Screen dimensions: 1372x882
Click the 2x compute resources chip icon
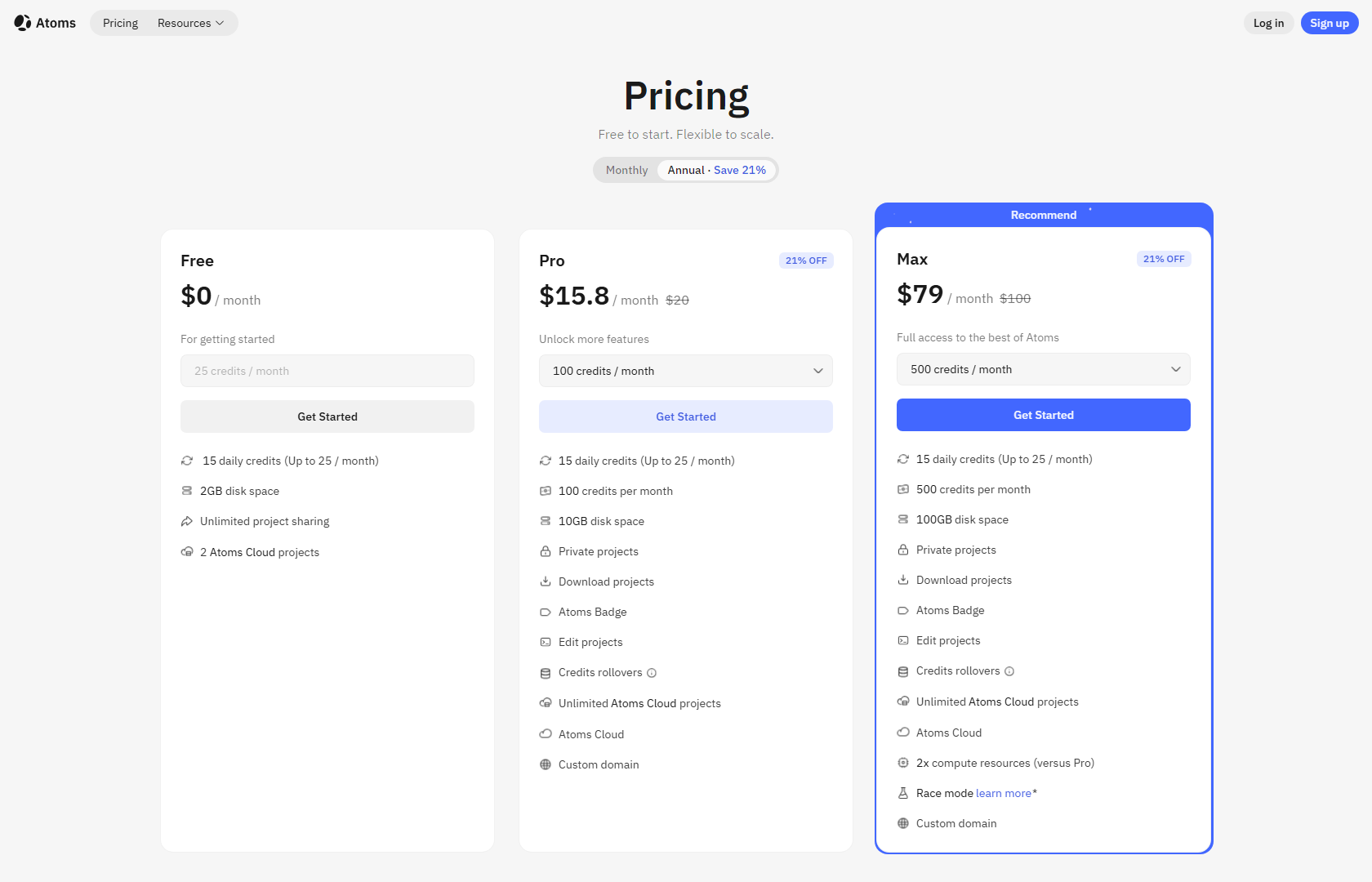click(x=903, y=763)
